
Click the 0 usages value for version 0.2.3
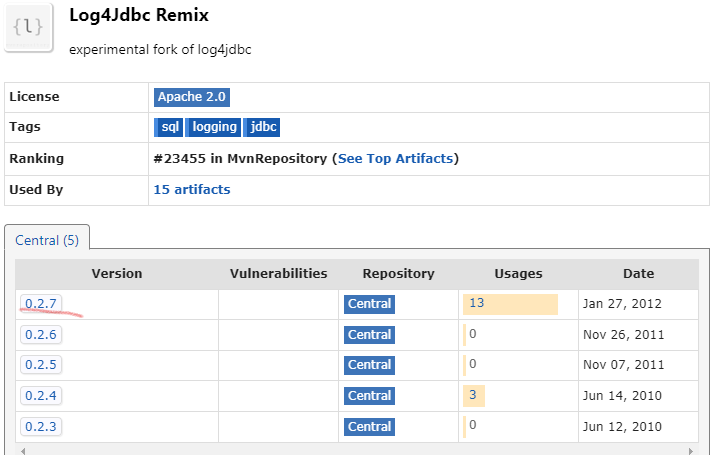[x=473, y=425]
